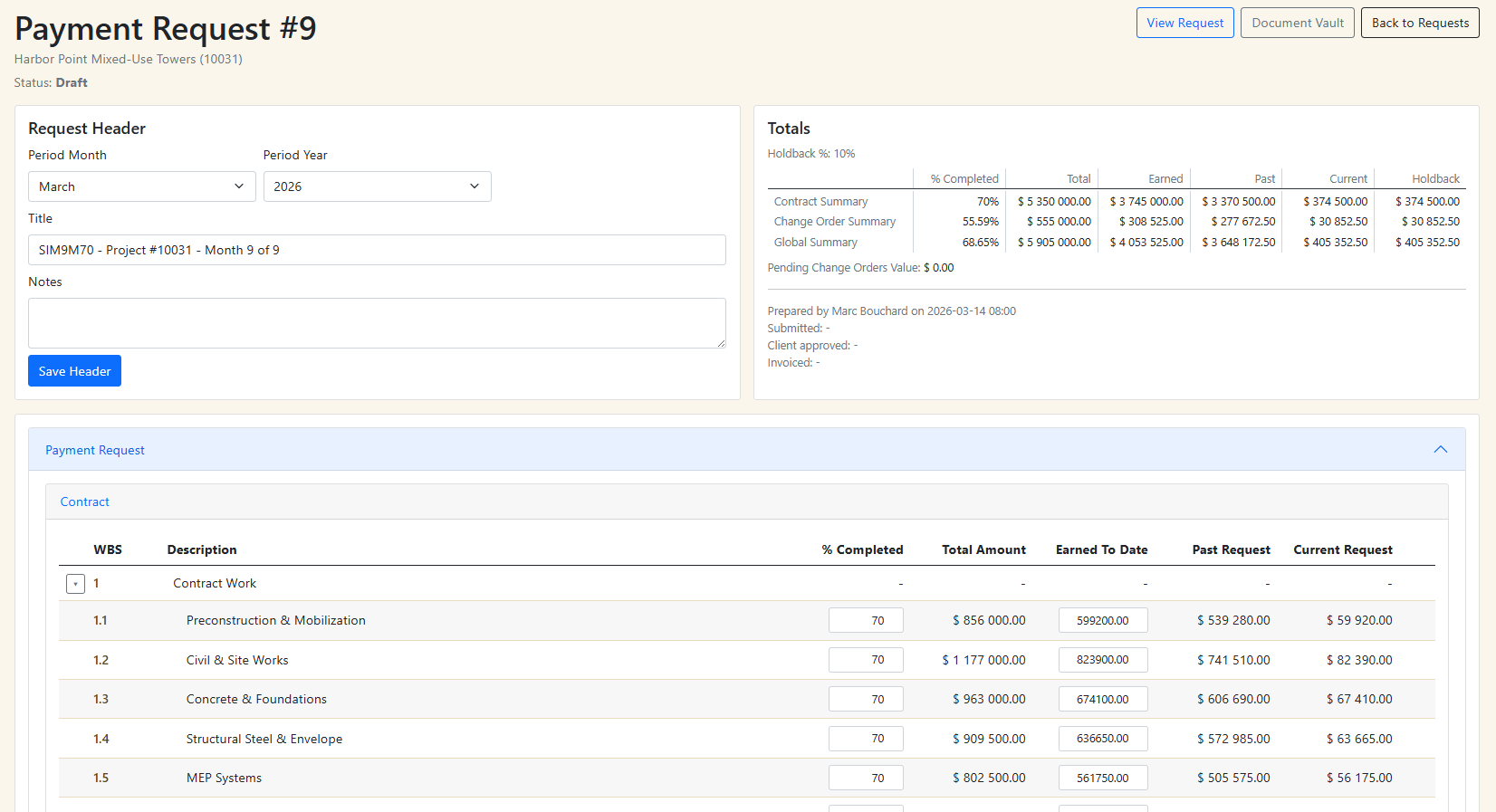This screenshot has width=1496, height=812.
Task: Edit Earned To Date for MEP Systems
Action: pos(1102,778)
